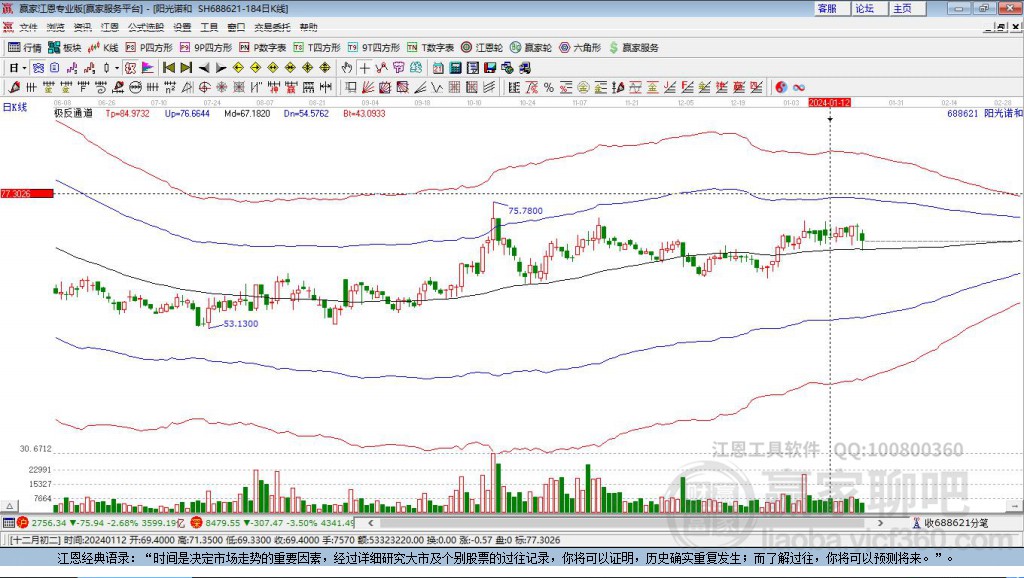Click Tp=84.9732 value
Image resolution: width=1024 pixels, height=578 pixels.
(127, 114)
